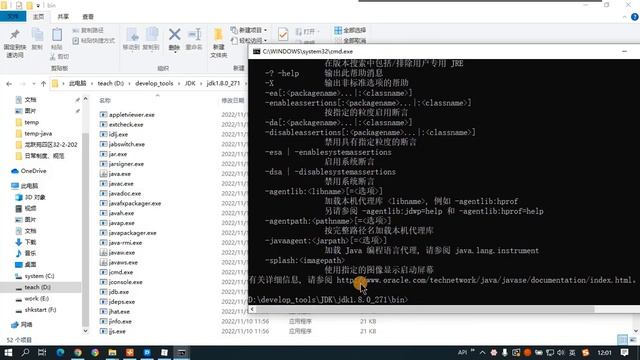Click the Explorer Help question mark icon
640x360 pixels.
[635, 17]
